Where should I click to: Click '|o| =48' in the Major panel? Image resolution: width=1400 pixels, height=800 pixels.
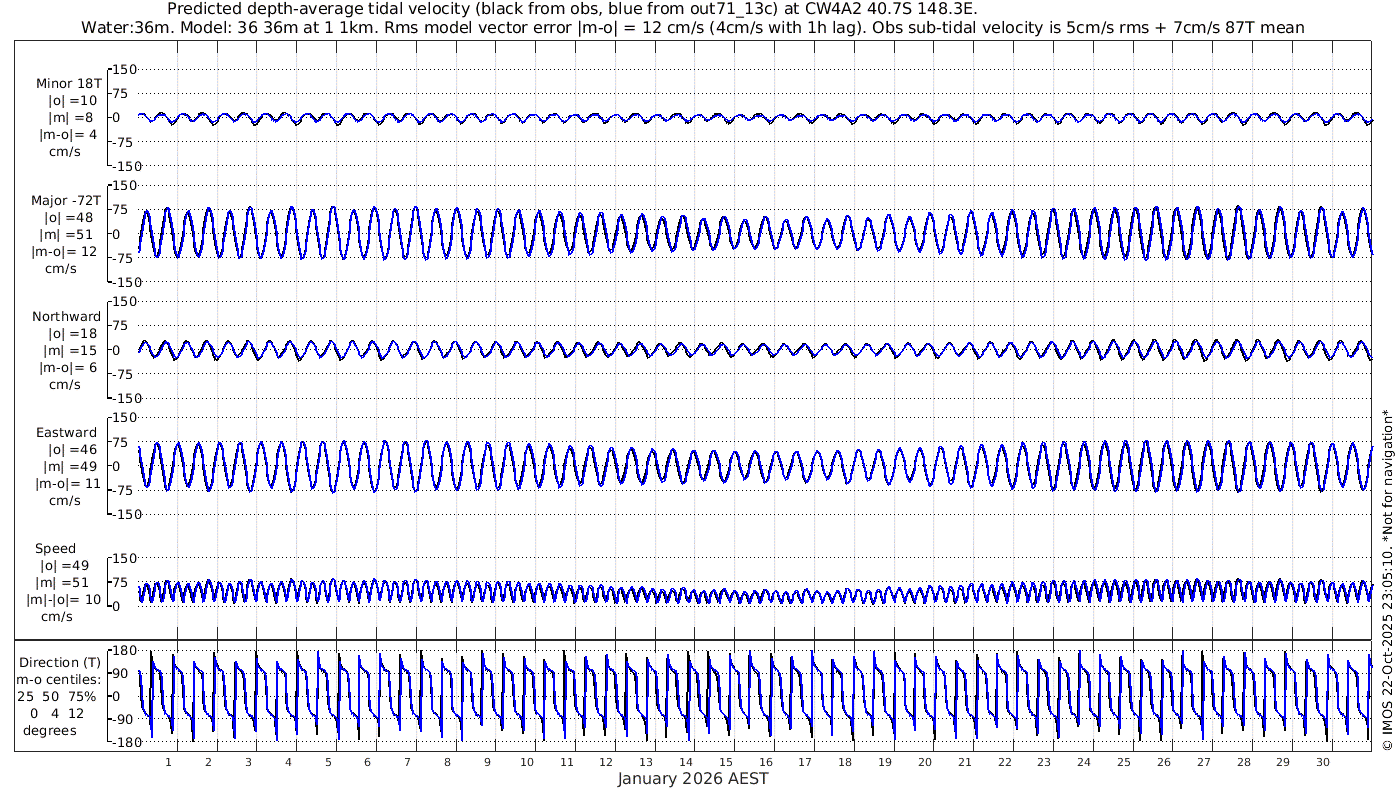(x=69, y=218)
